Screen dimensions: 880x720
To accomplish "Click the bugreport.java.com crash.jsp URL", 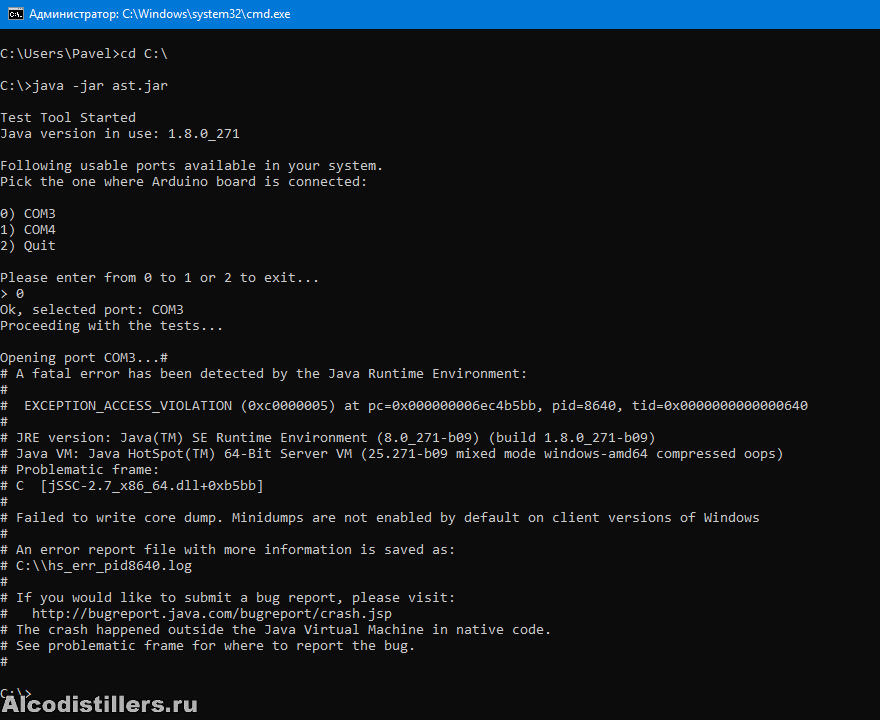I will coord(212,614).
